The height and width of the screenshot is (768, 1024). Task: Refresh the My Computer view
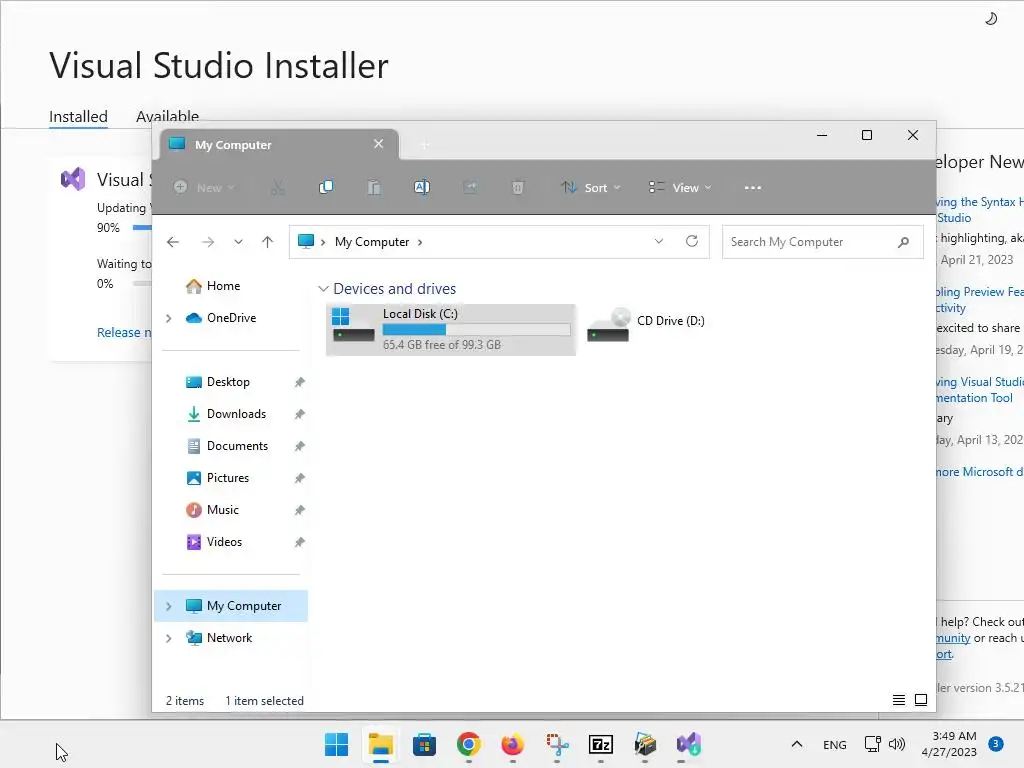click(692, 241)
